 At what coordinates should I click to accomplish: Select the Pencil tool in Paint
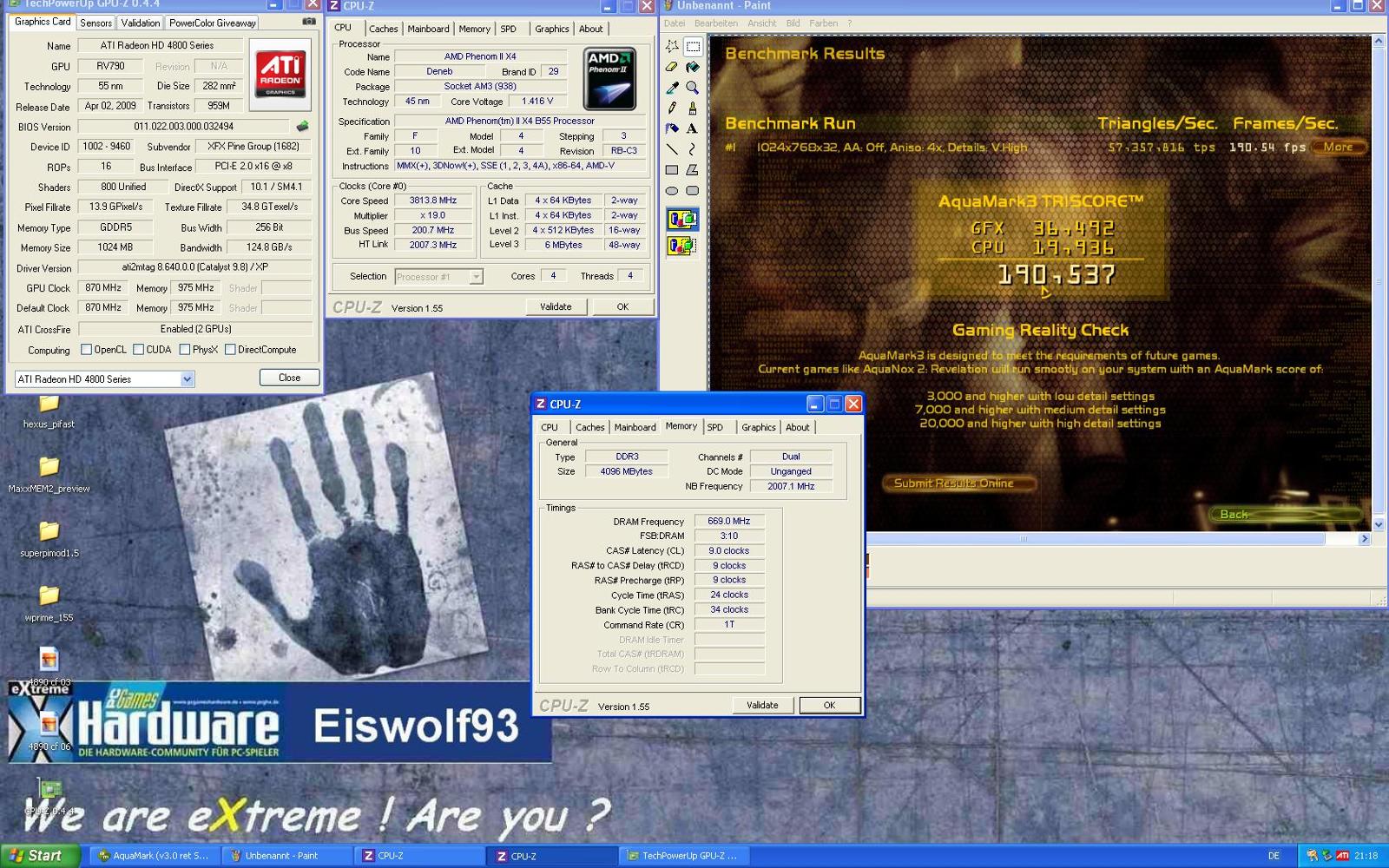point(672,108)
